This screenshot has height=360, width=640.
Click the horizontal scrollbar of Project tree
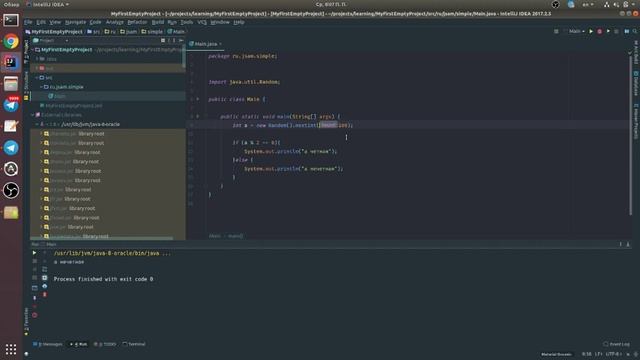click(x=102, y=238)
